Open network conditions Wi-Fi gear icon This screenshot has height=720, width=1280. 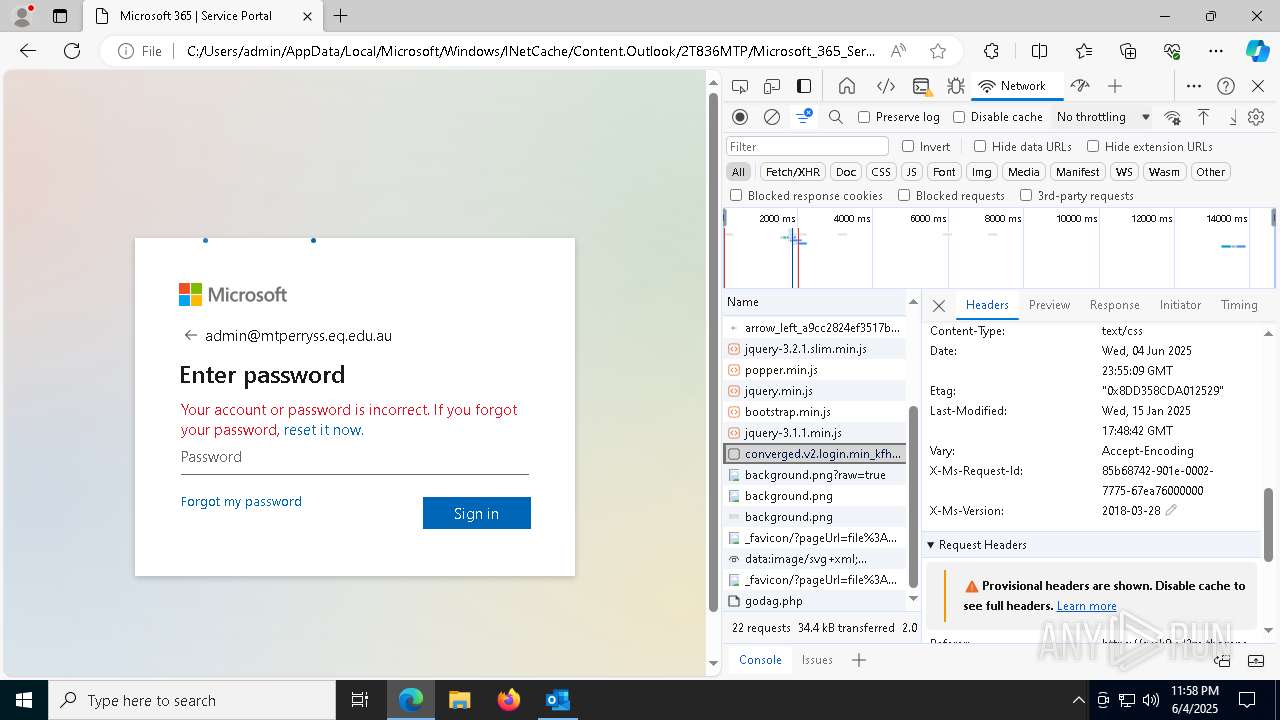click(x=1173, y=117)
